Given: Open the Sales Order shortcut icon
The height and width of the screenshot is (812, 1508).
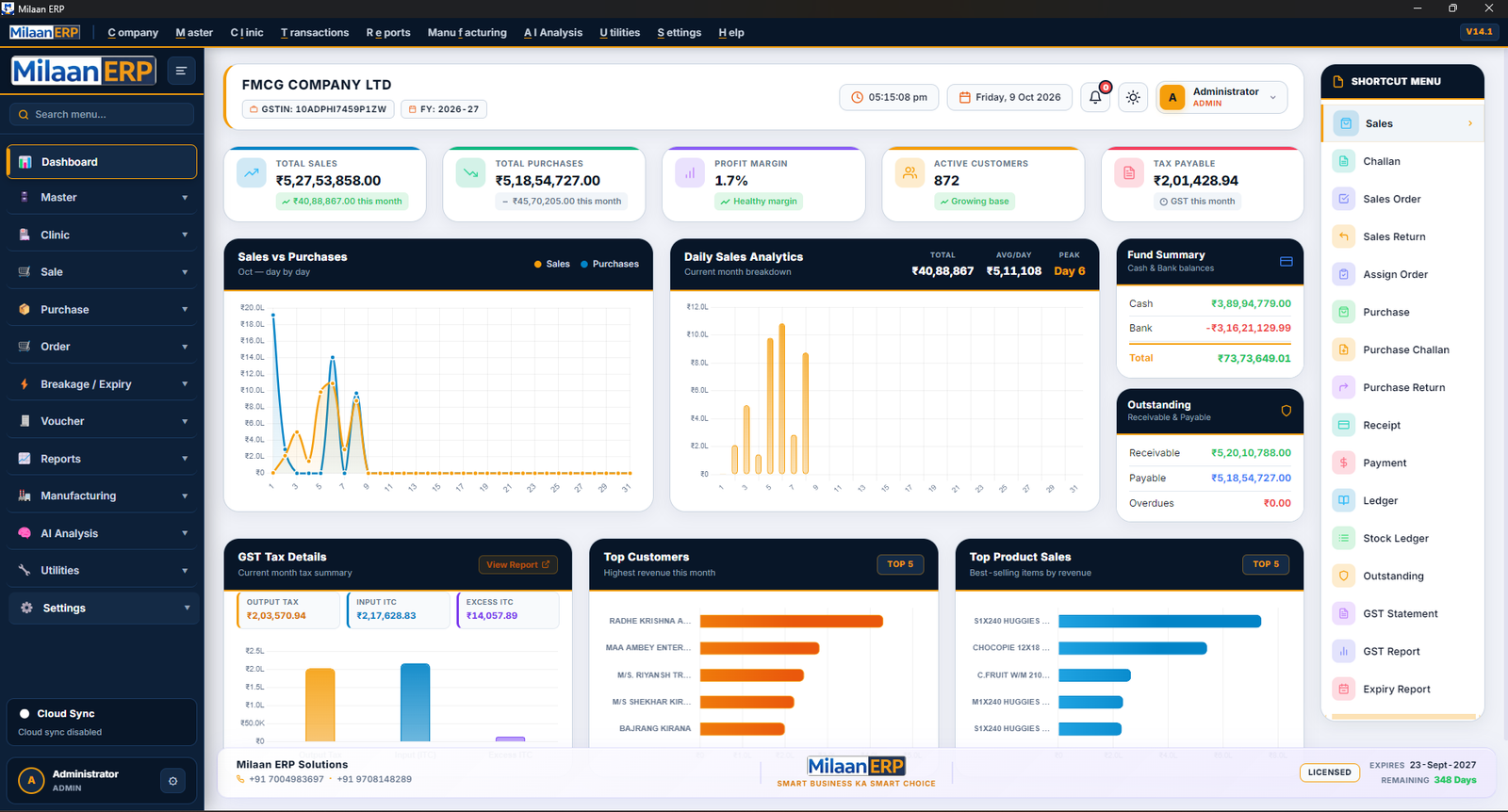Looking at the screenshot, I should click(1344, 199).
